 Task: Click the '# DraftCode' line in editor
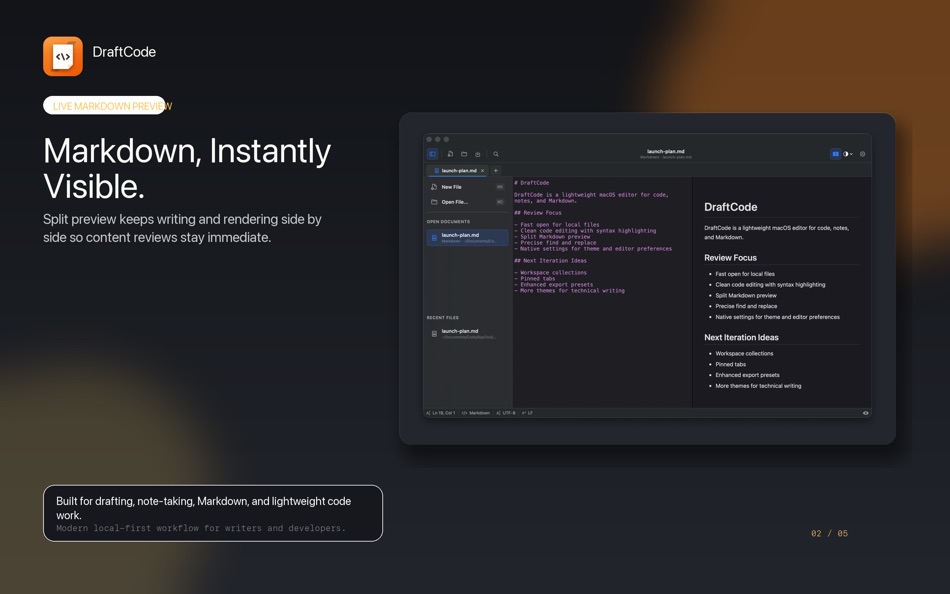pyautogui.click(x=531, y=182)
